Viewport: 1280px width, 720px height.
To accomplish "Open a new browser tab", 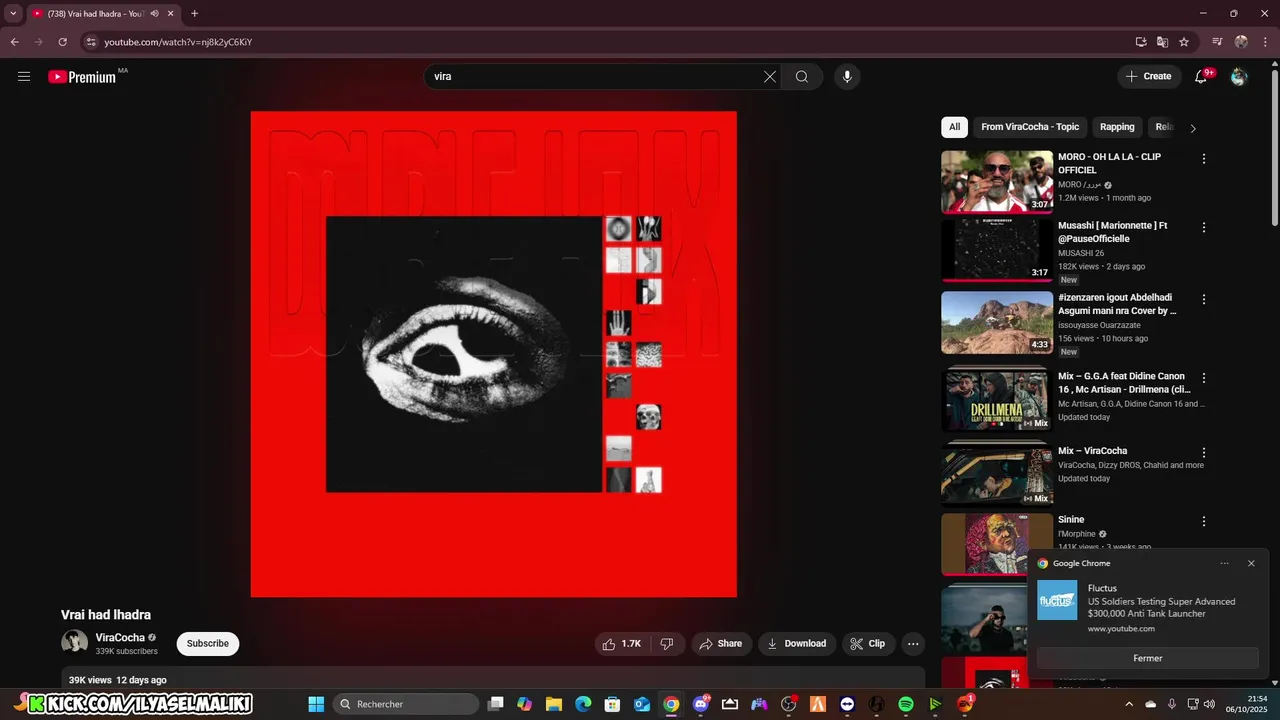I will click(194, 14).
